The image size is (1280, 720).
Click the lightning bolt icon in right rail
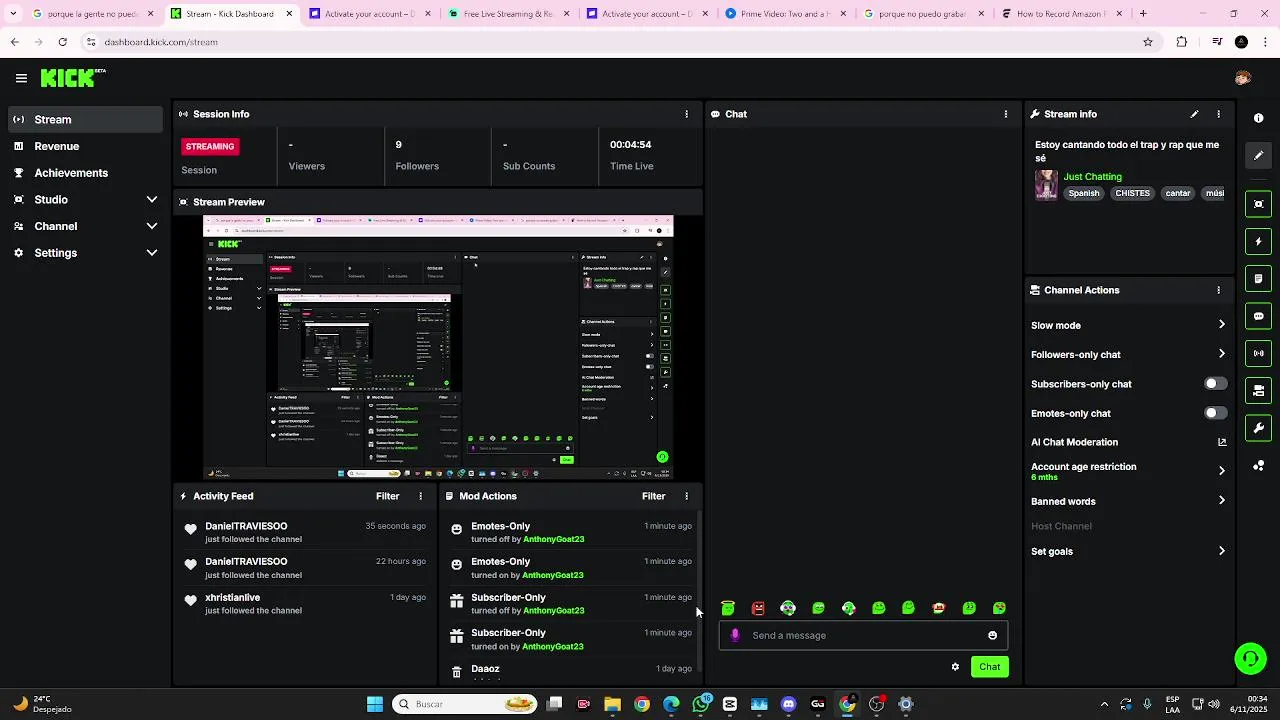[x=1258, y=241]
